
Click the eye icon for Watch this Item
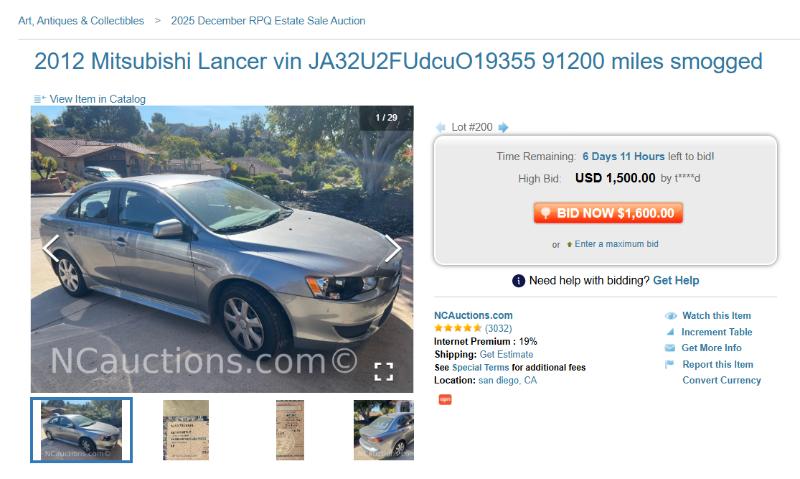(x=670, y=316)
